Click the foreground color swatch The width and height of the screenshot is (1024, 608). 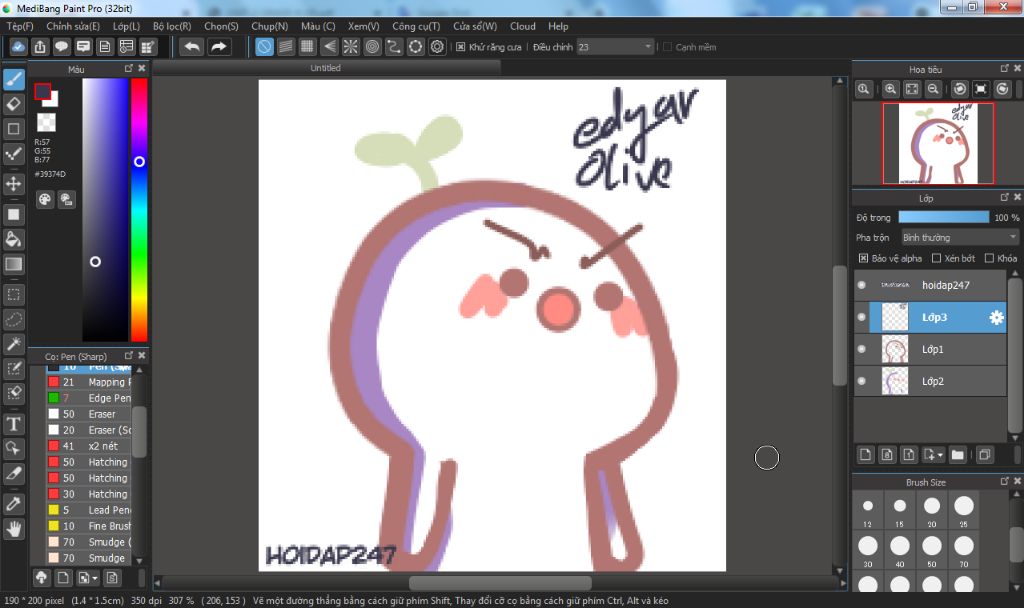tap(42, 91)
